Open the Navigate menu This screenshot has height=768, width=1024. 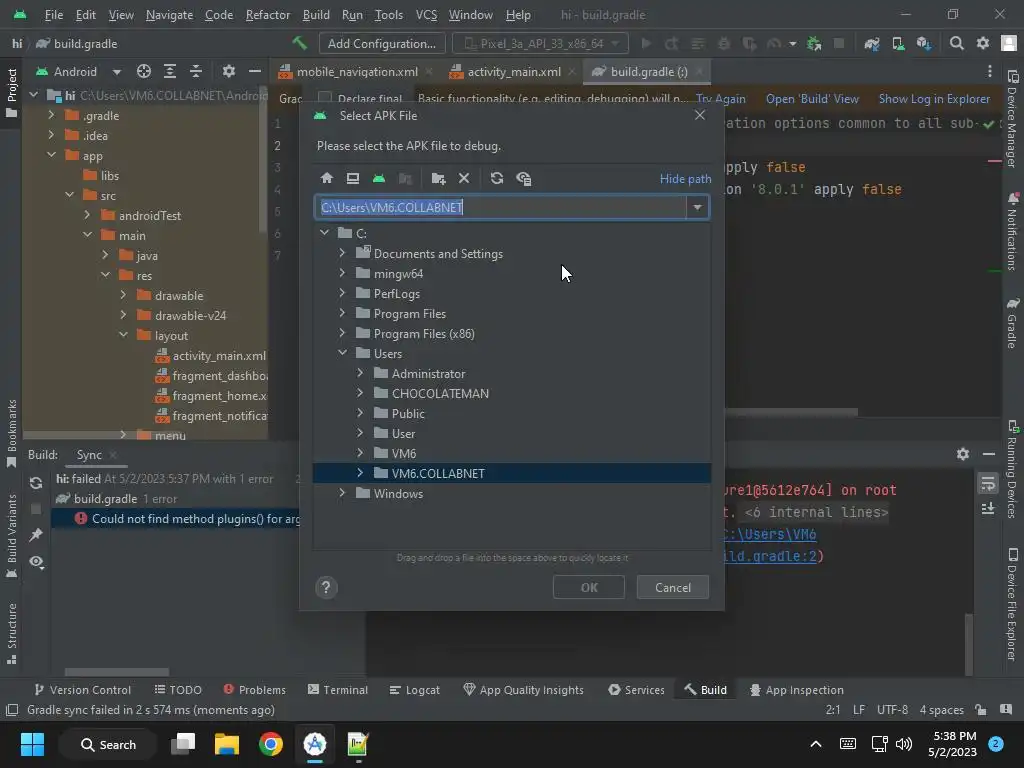click(x=169, y=14)
